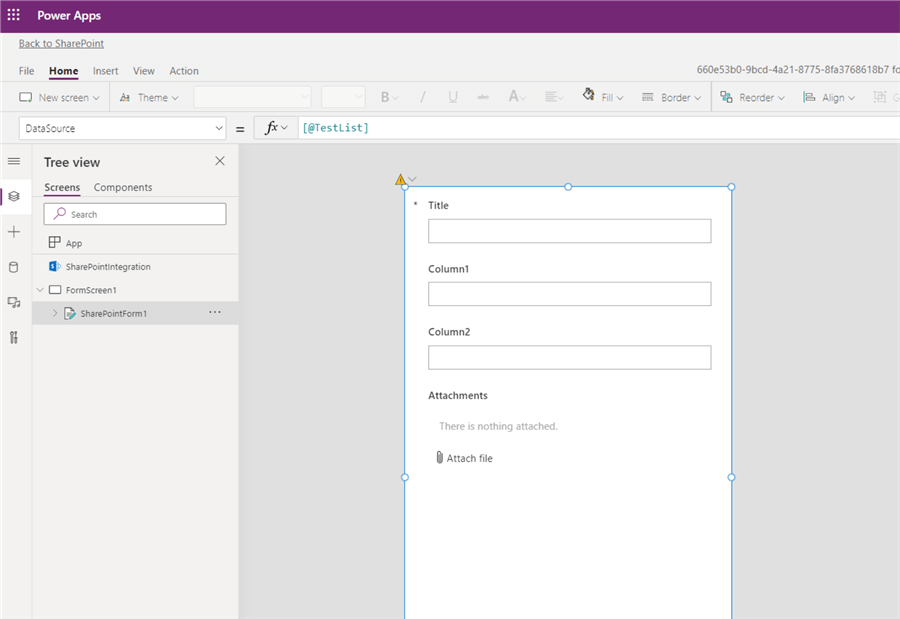Screen dimensions: 900x619
Task: Click the Insert plus icon in sidebar
Action: coord(14,231)
